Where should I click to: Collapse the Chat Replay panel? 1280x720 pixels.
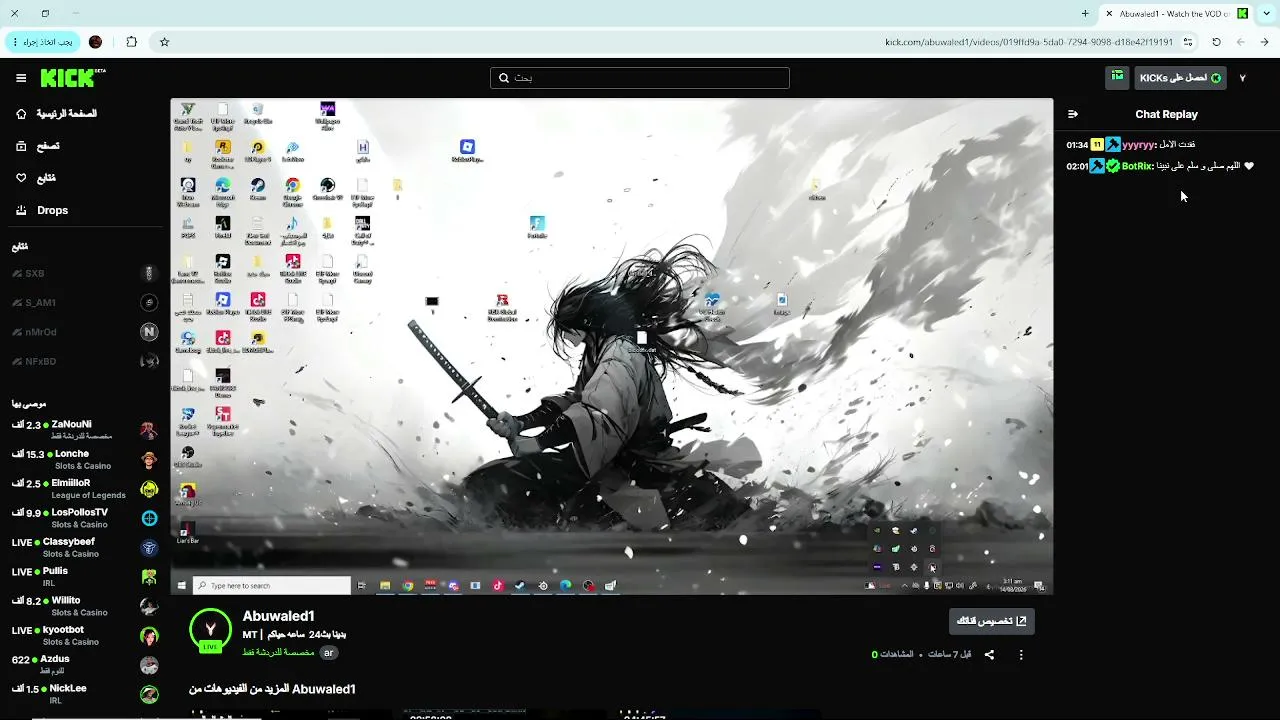pyautogui.click(x=1073, y=114)
